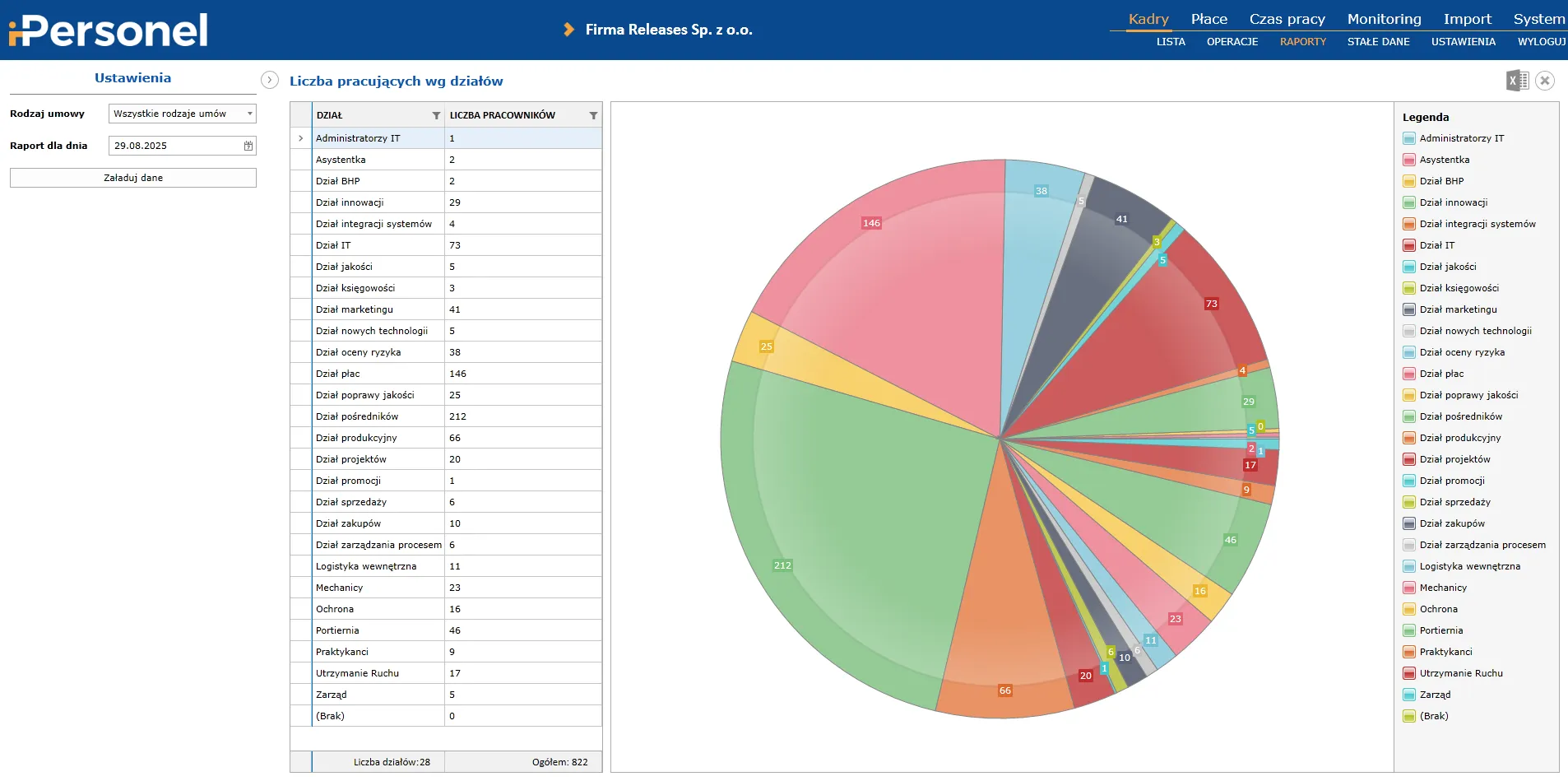Close the report with X icon
Viewport: 1568px width, 781px height.
[1545, 81]
